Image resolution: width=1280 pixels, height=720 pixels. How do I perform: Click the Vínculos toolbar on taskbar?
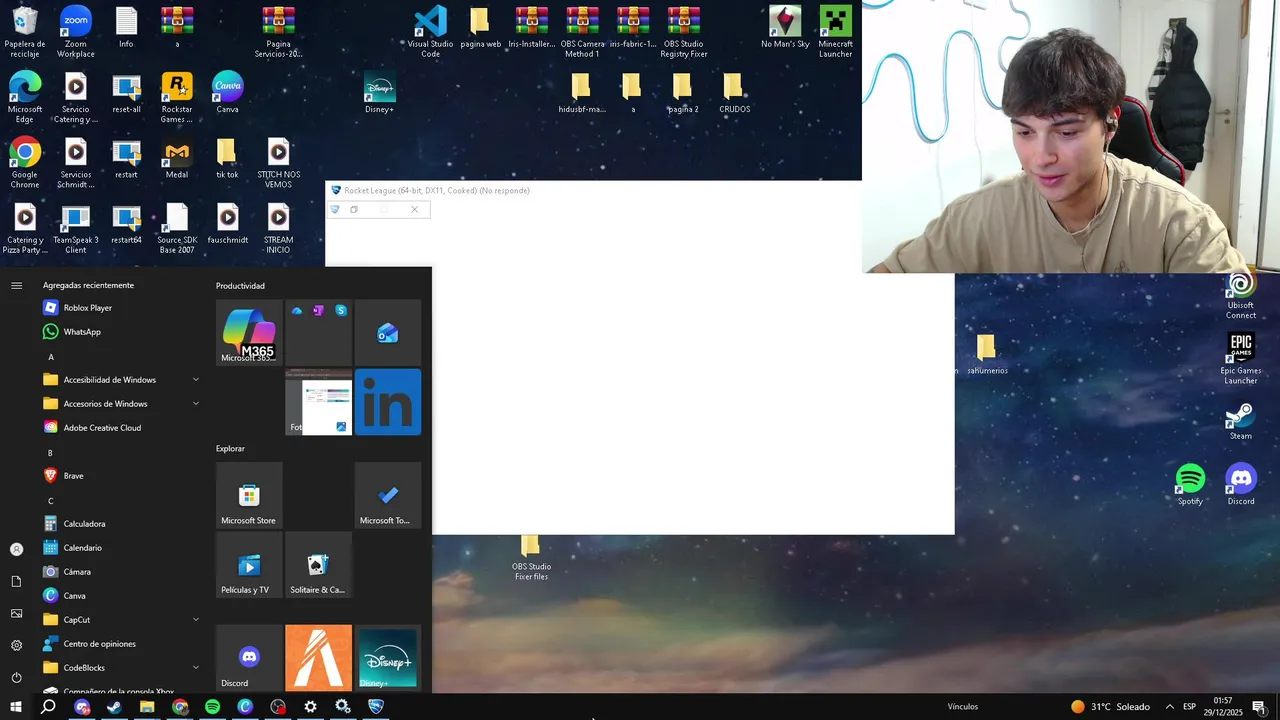(963, 707)
